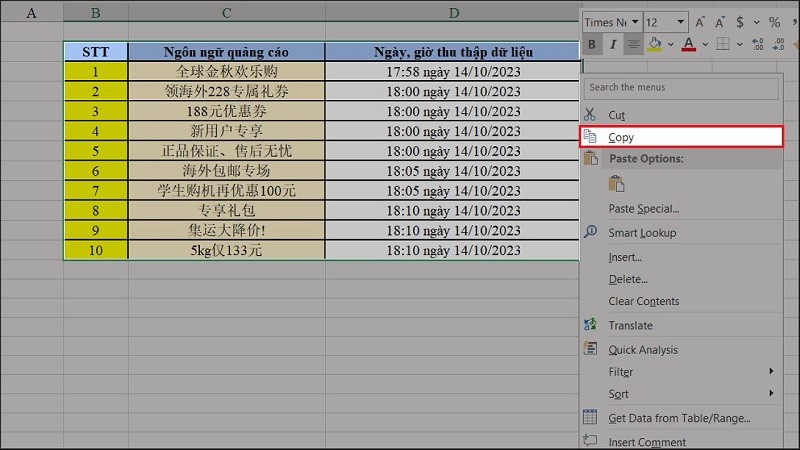Click cell containing 188元优惠券
This screenshot has width=800, height=450.
pyautogui.click(x=227, y=111)
